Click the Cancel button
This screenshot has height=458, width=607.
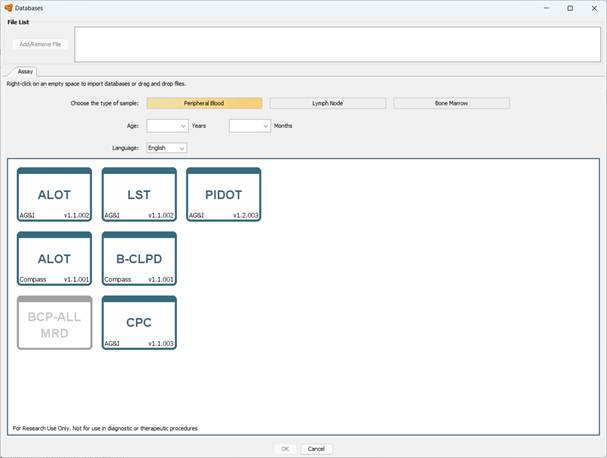(x=316, y=449)
